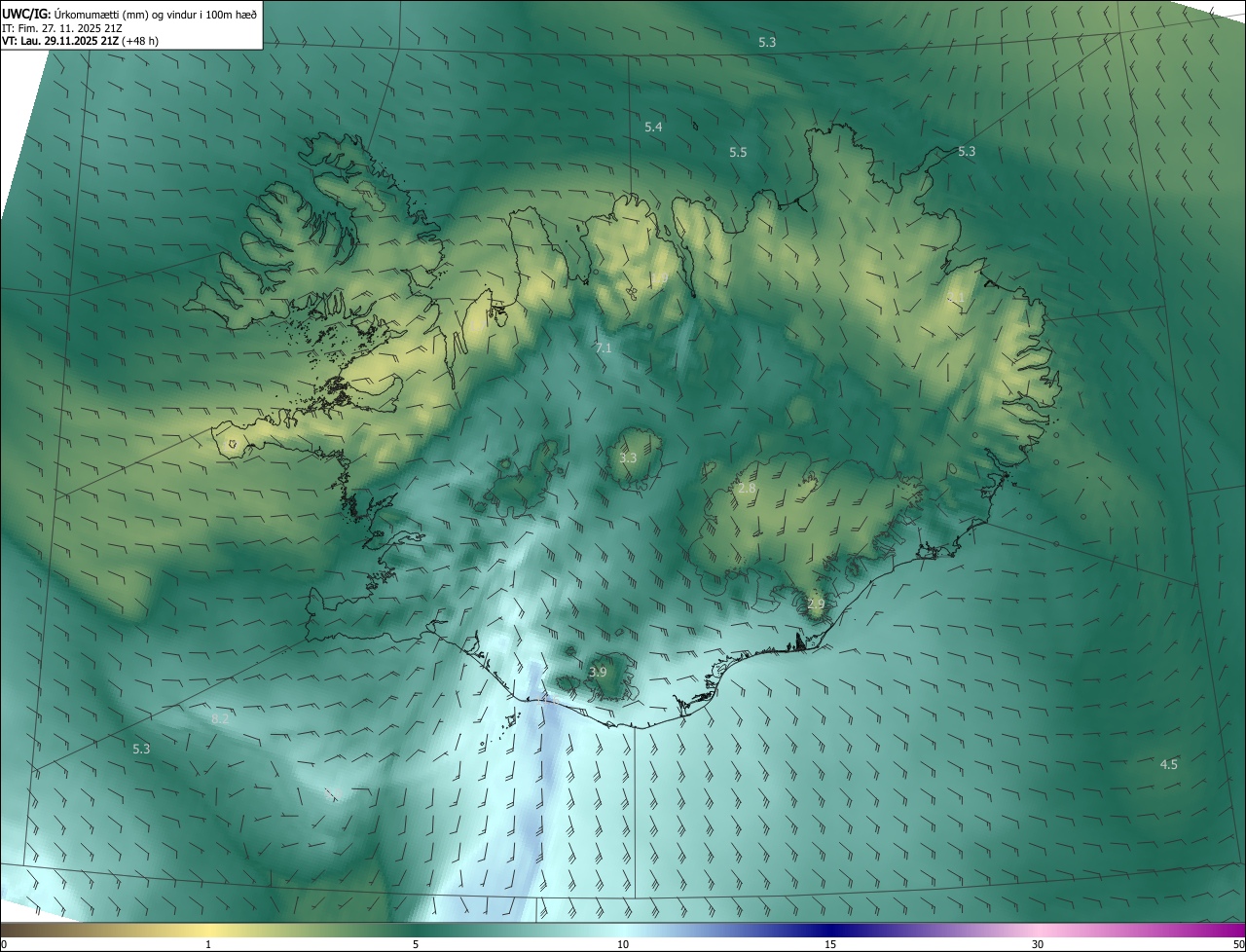Click the 2.8 value over Vatnajökull

(x=747, y=488)
